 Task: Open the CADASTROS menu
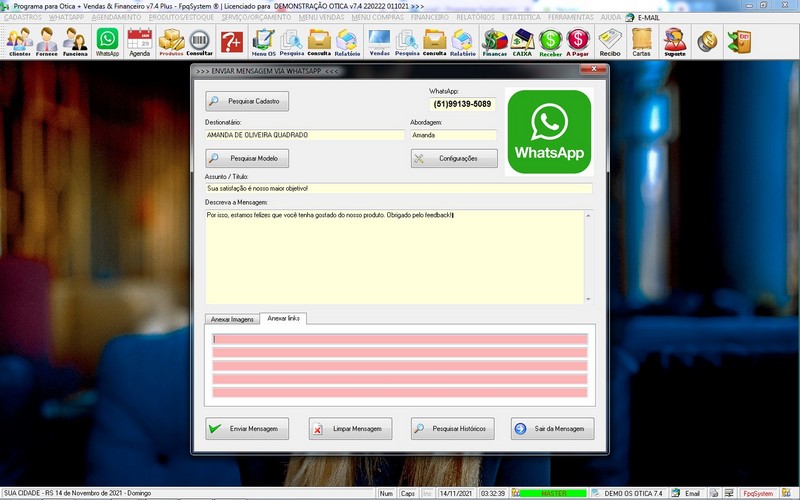23,17
